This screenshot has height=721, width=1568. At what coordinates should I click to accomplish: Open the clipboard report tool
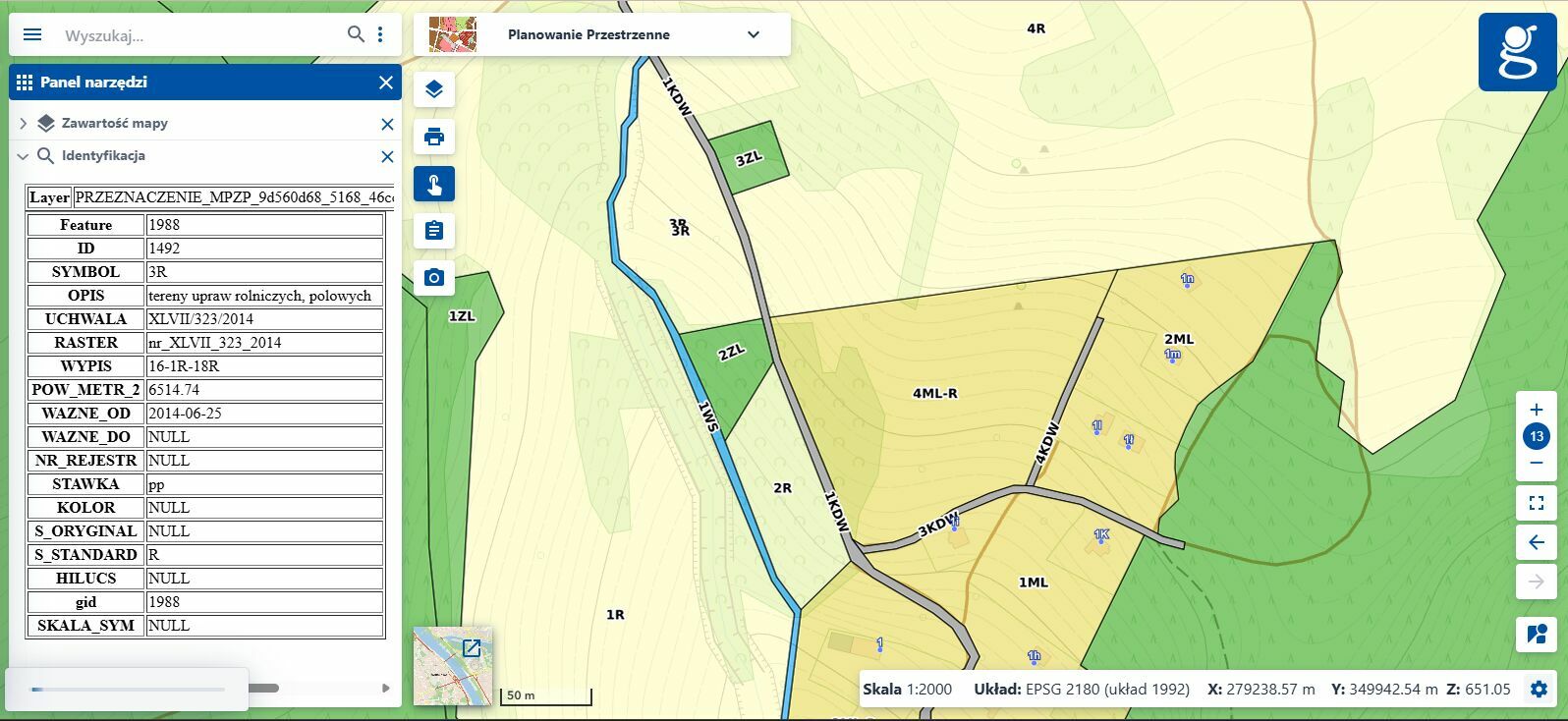434,231
